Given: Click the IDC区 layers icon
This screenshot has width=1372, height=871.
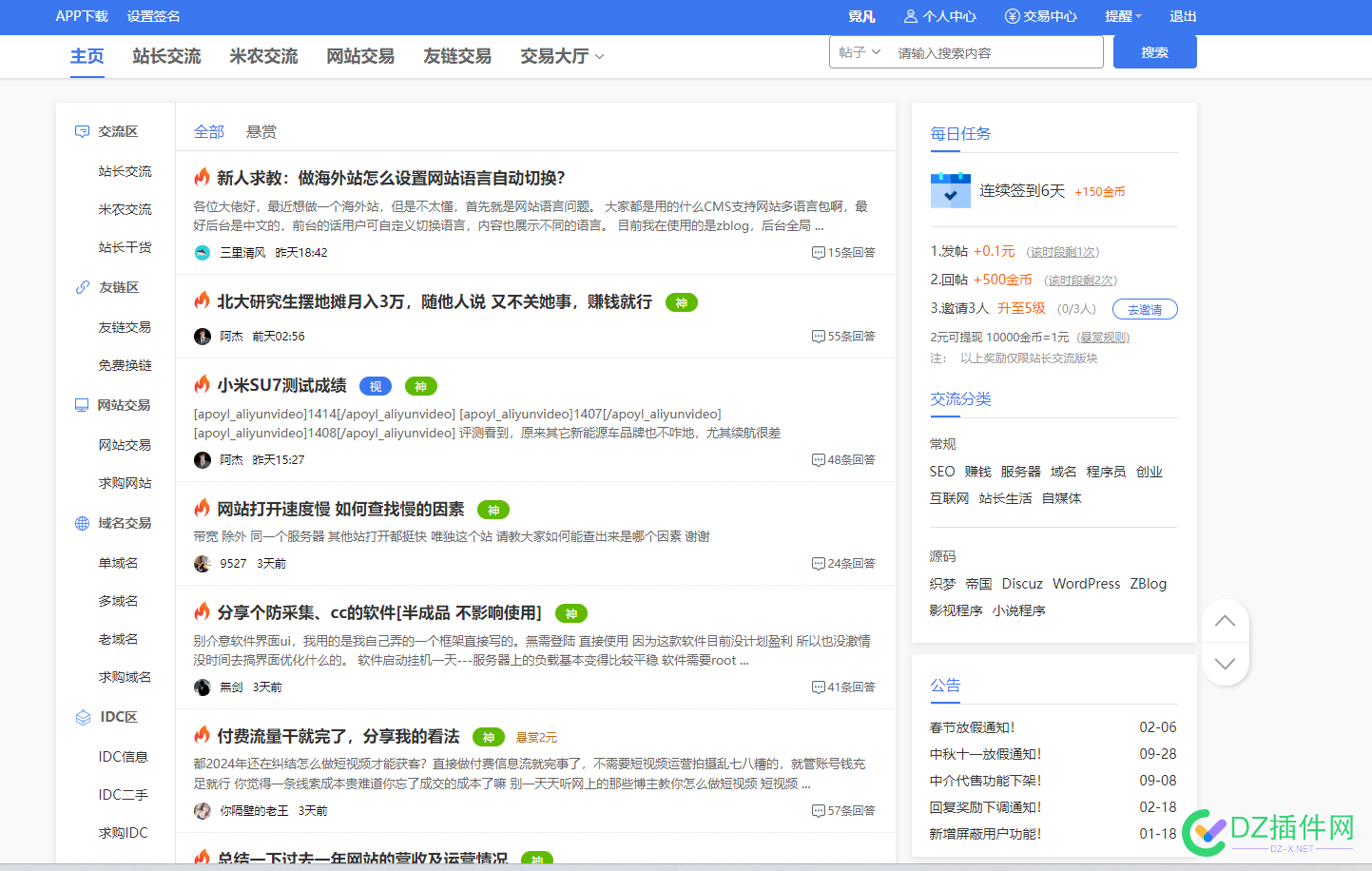Looking at the screenshot, I should point(83,717).
